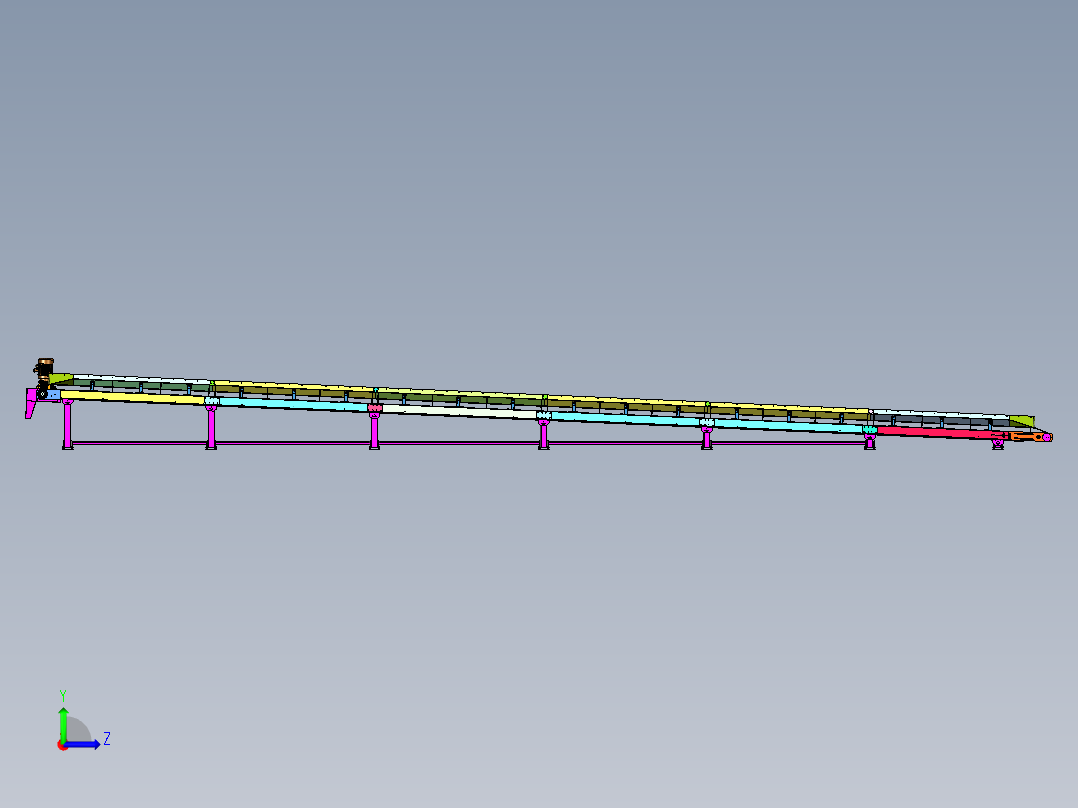The height and width of the screenshot is (808, 1078).
Task: Pick the blue gearbox block beside the motor
Action: (54, 395)
